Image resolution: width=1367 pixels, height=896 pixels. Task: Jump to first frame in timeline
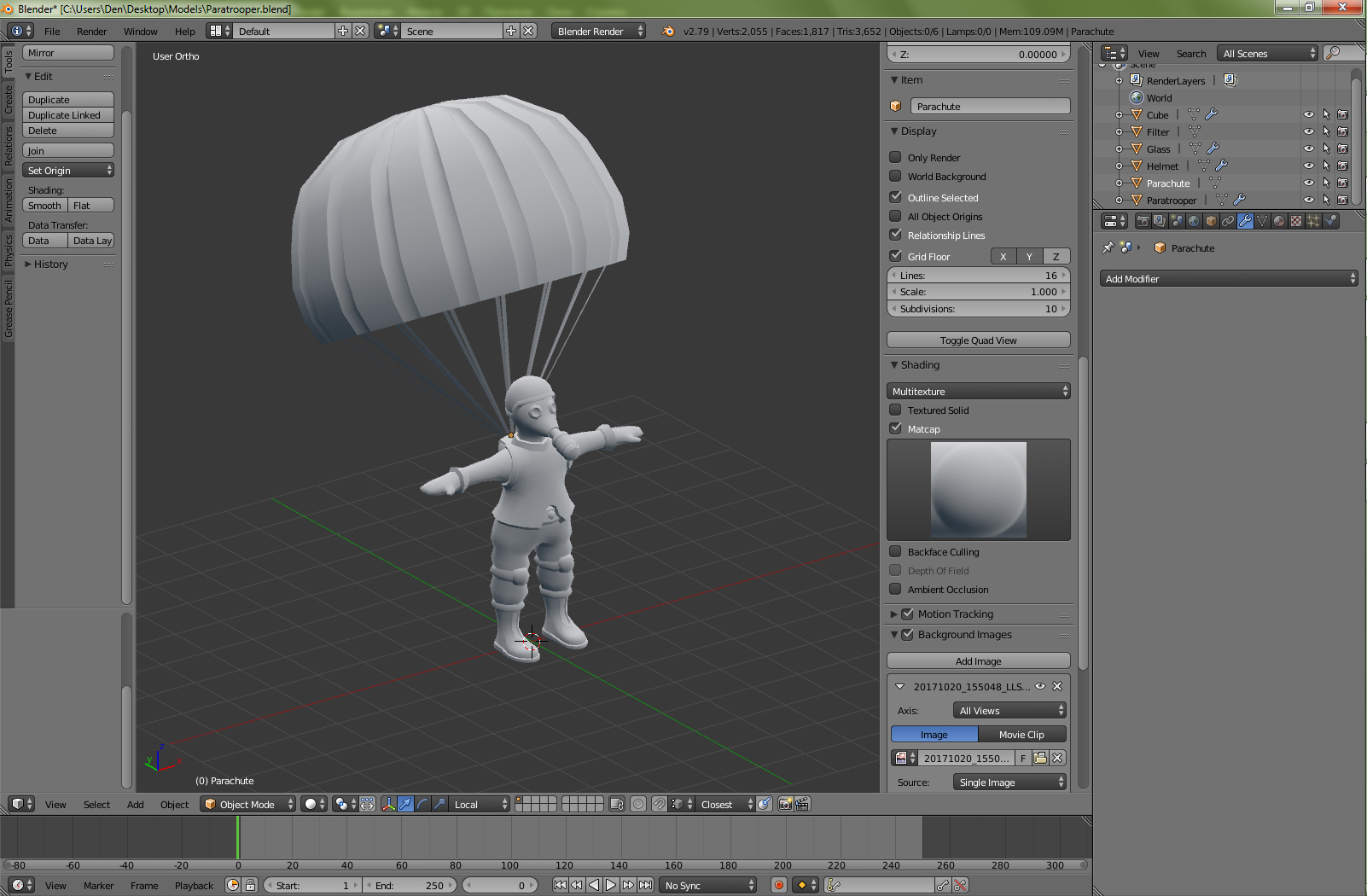(560, 885)
